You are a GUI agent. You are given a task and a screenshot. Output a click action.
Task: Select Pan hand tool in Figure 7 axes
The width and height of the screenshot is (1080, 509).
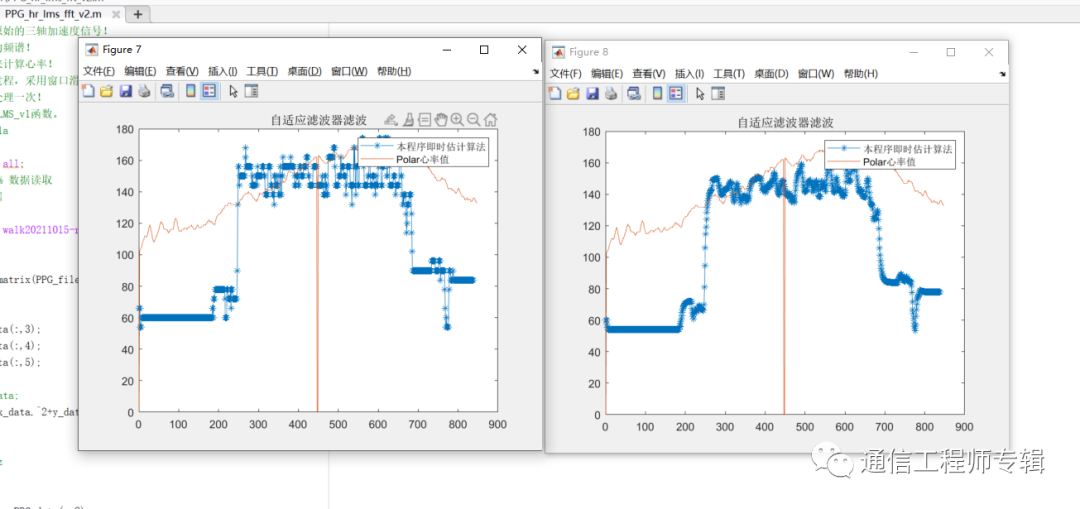point(441,120)
